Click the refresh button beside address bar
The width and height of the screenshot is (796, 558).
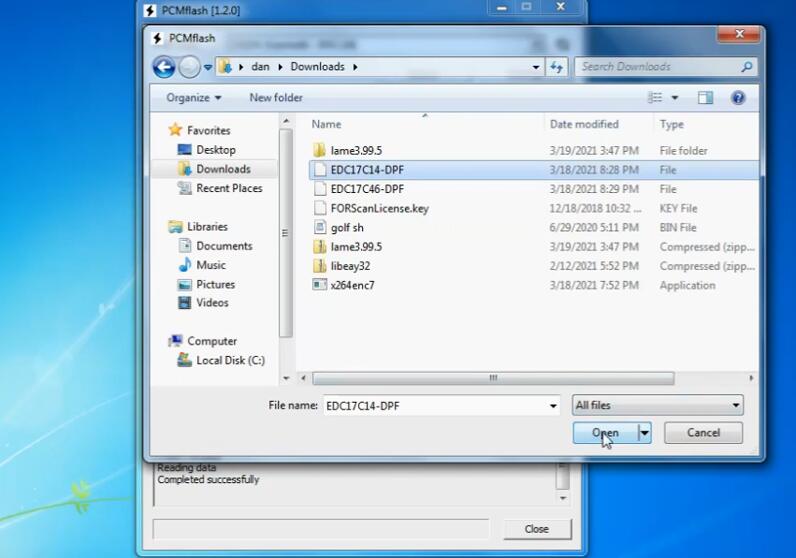[557, 67]
